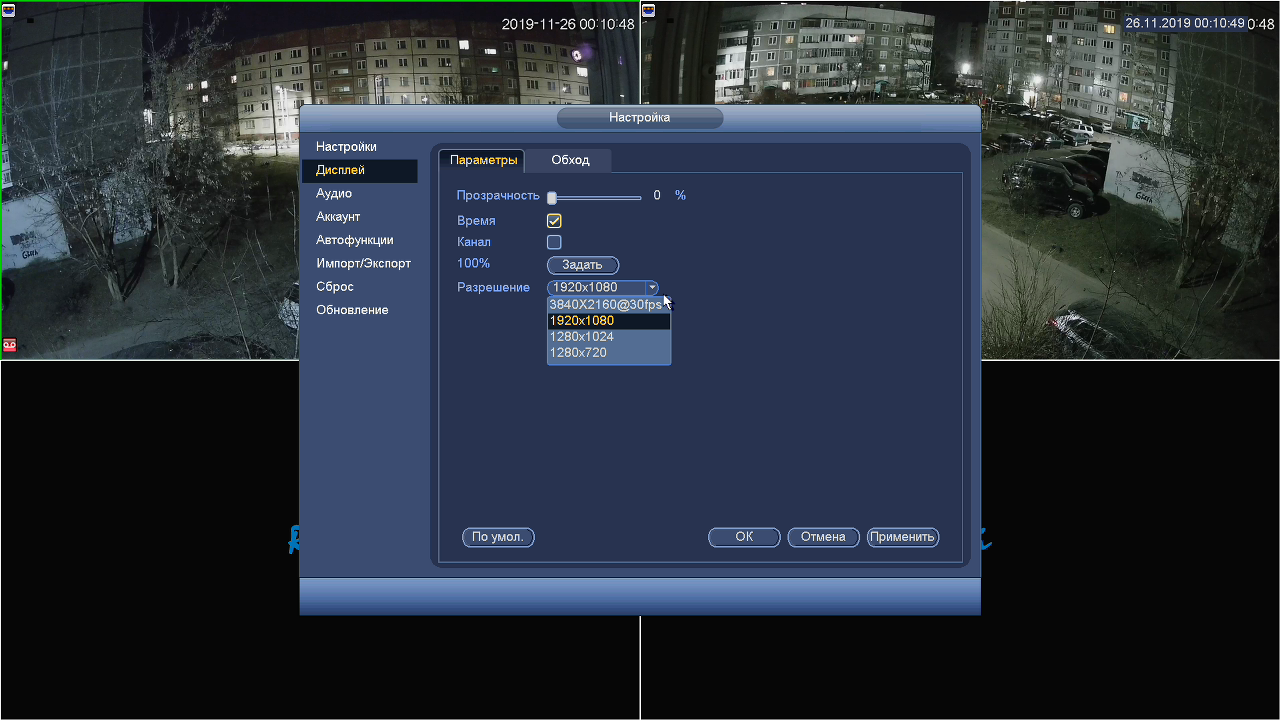The height and width of the screenshot is (720, 1280).
Task: Click the Канал label
Action: [x=474, y=242]
